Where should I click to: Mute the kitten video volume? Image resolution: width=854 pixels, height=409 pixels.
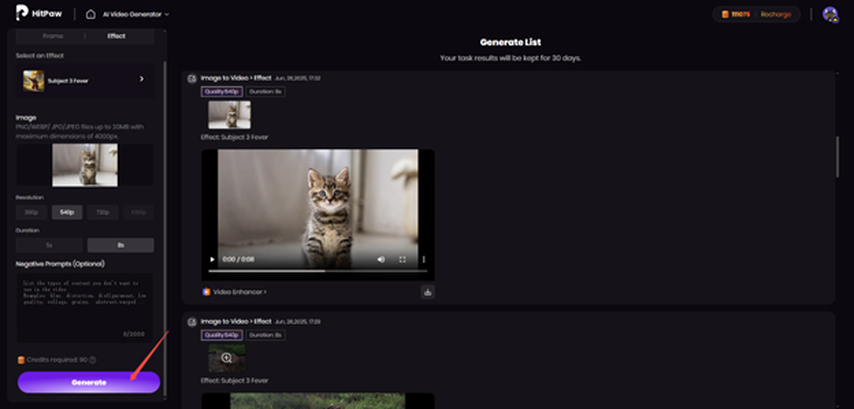(381, 260)
